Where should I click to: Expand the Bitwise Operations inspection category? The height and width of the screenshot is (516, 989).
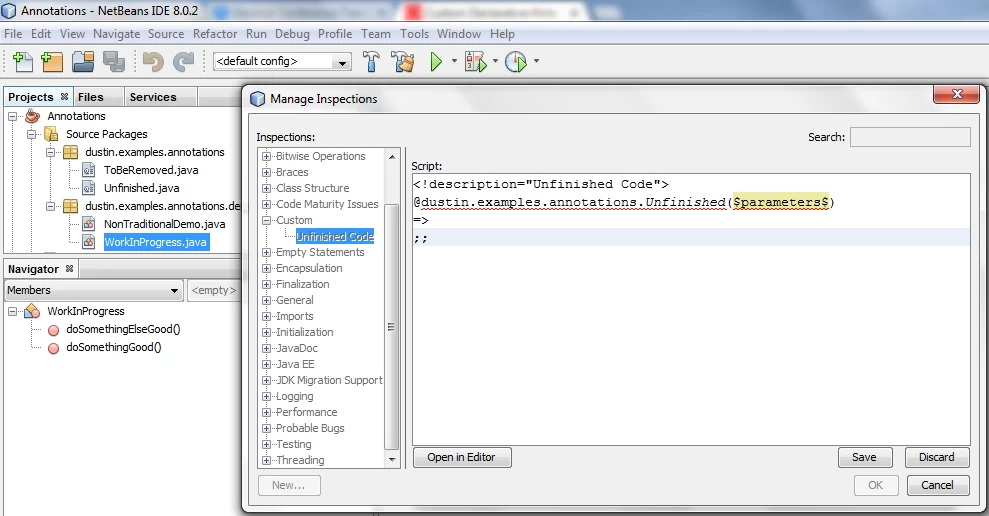pos(266,156)
